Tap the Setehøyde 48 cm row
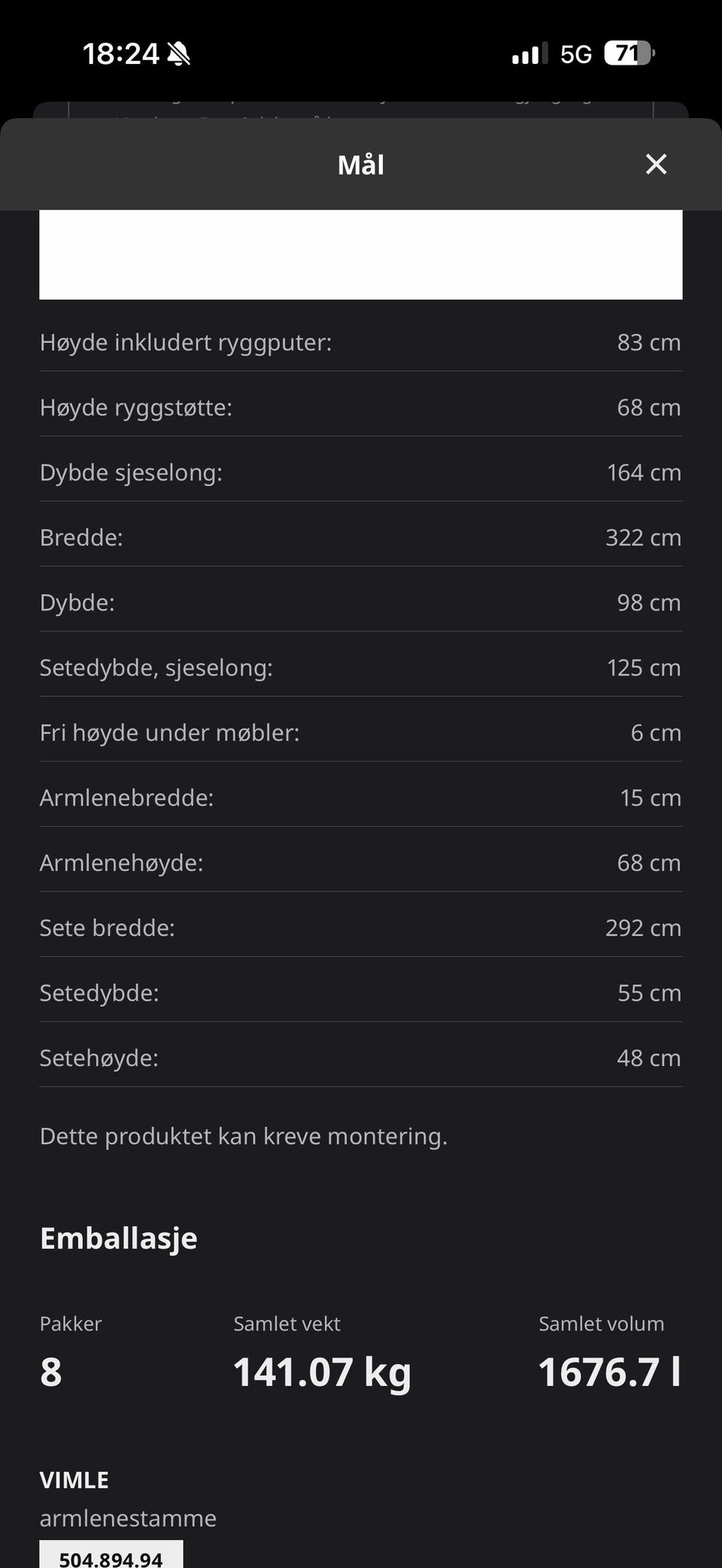Screen dimensions: 722x1568 coord(361,1058)
